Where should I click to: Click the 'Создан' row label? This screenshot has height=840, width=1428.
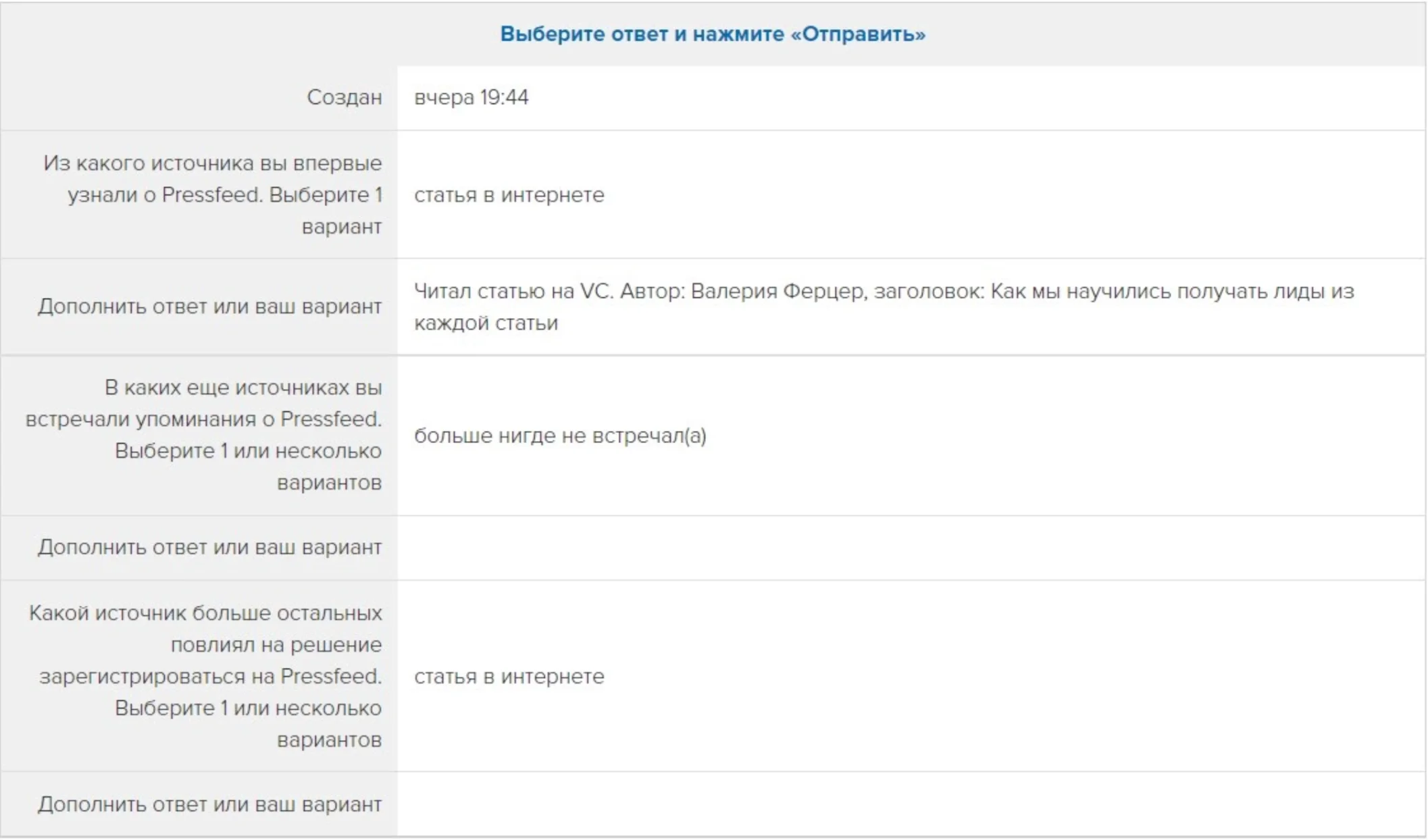coord(344,97)
